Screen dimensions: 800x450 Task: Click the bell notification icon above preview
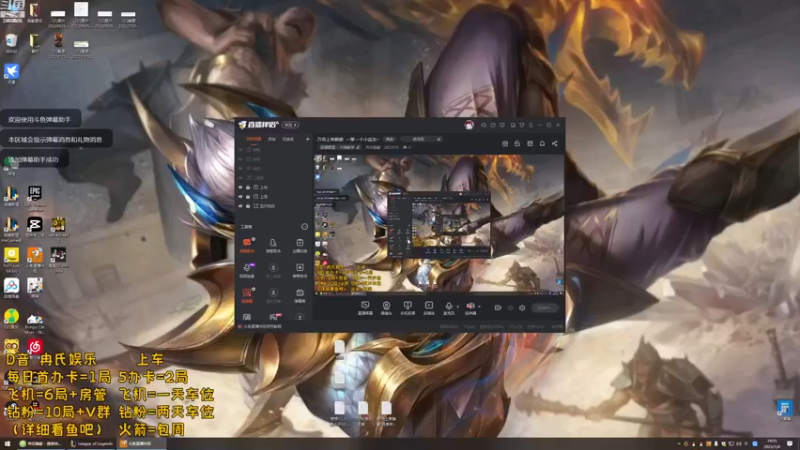(542, 143)
